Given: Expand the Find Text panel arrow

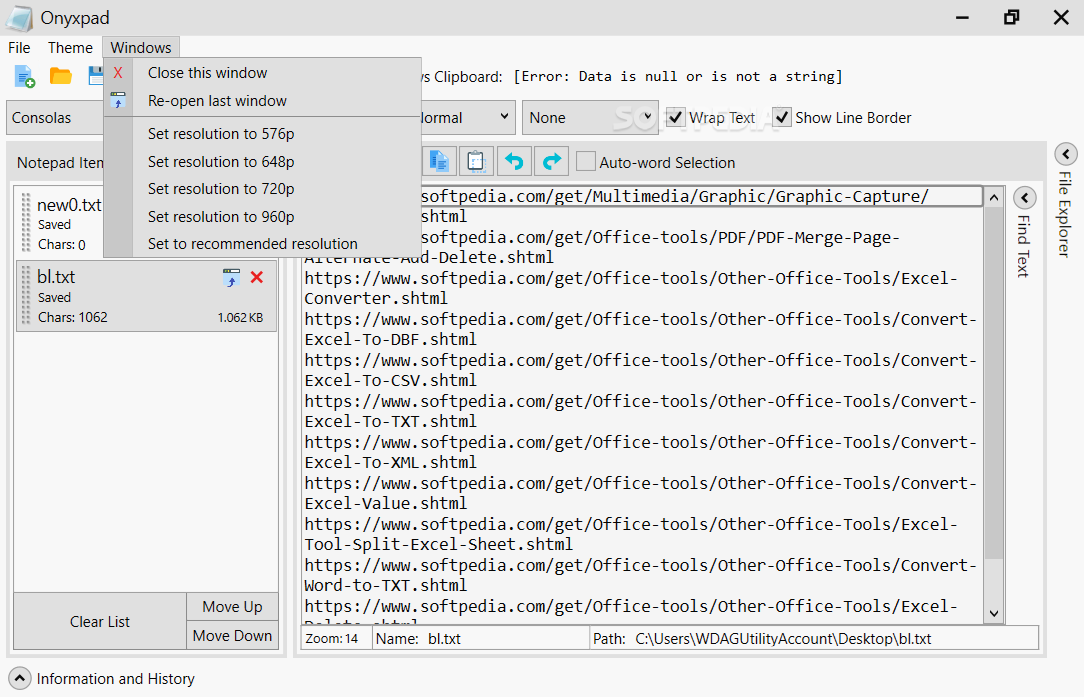Looking at the screenshot, I should [1025, 198].
